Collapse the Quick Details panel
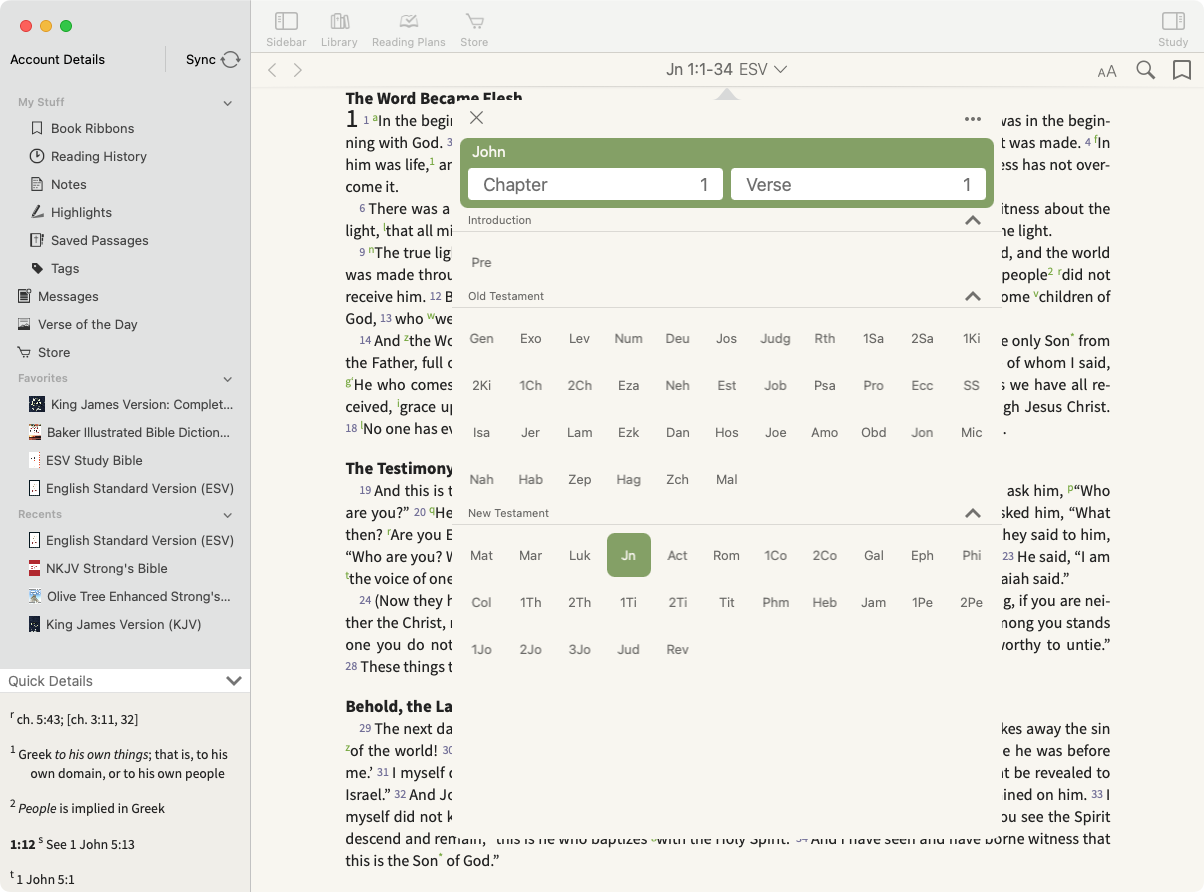Screen dimensions: 1204x892 (234, 681)
